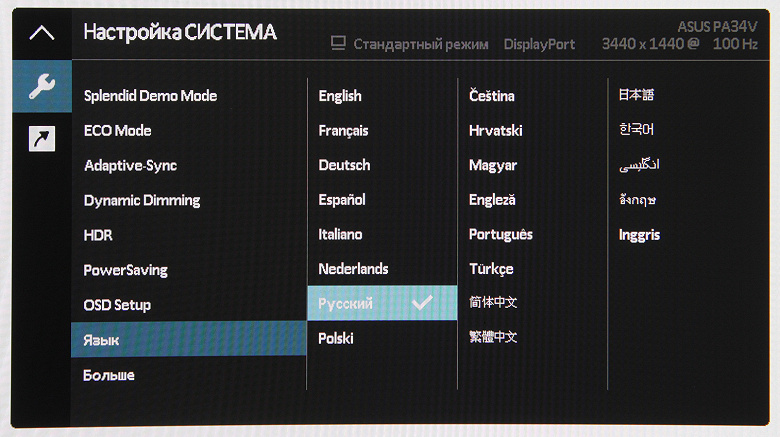The image size is (780, 437).
Task: Open Splendid Demo Mode setting
Action: click(151, 96)
